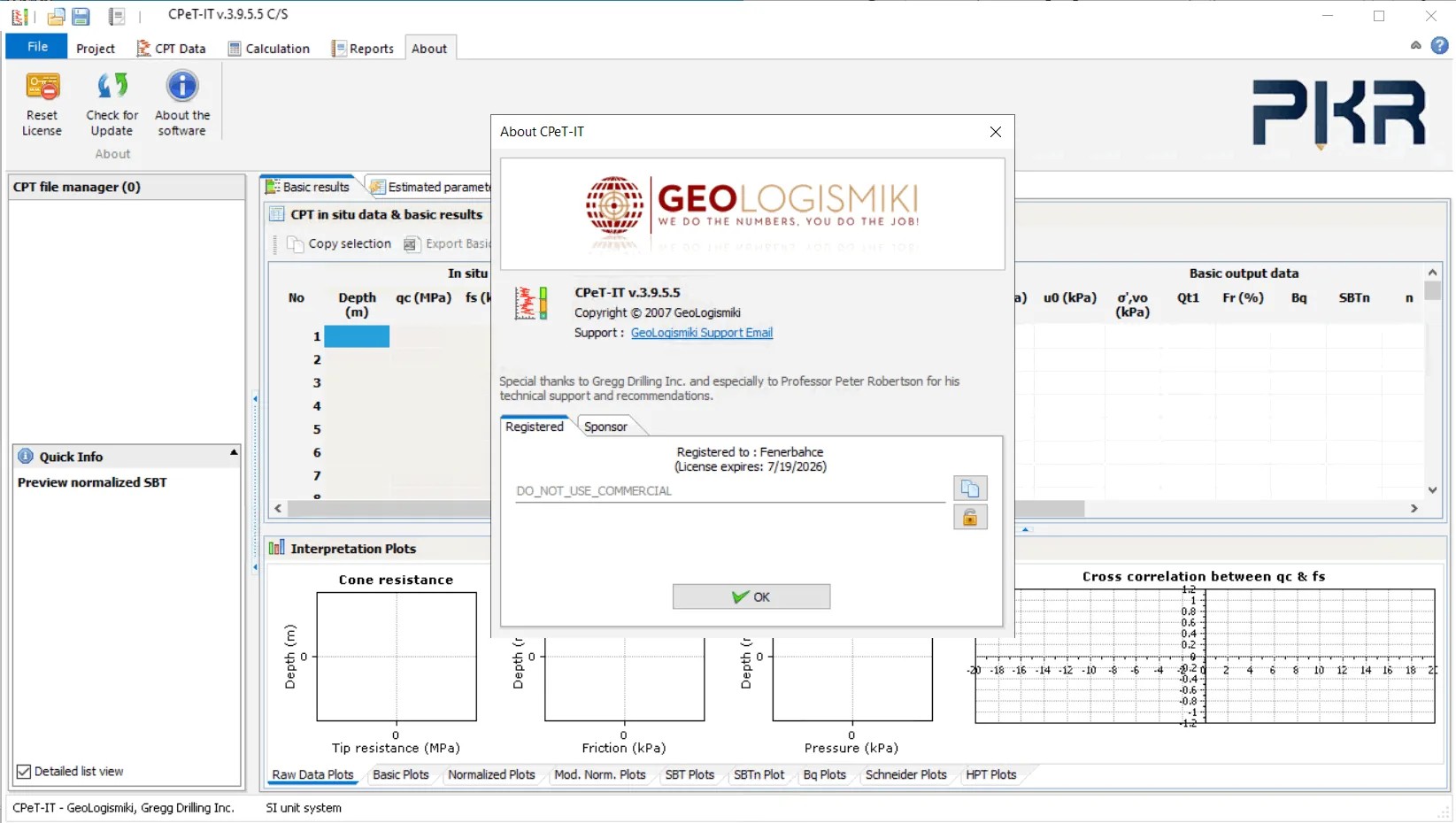Switch to the Sponsor tab
1456x823 pixels.
click(x=605, y=427)
